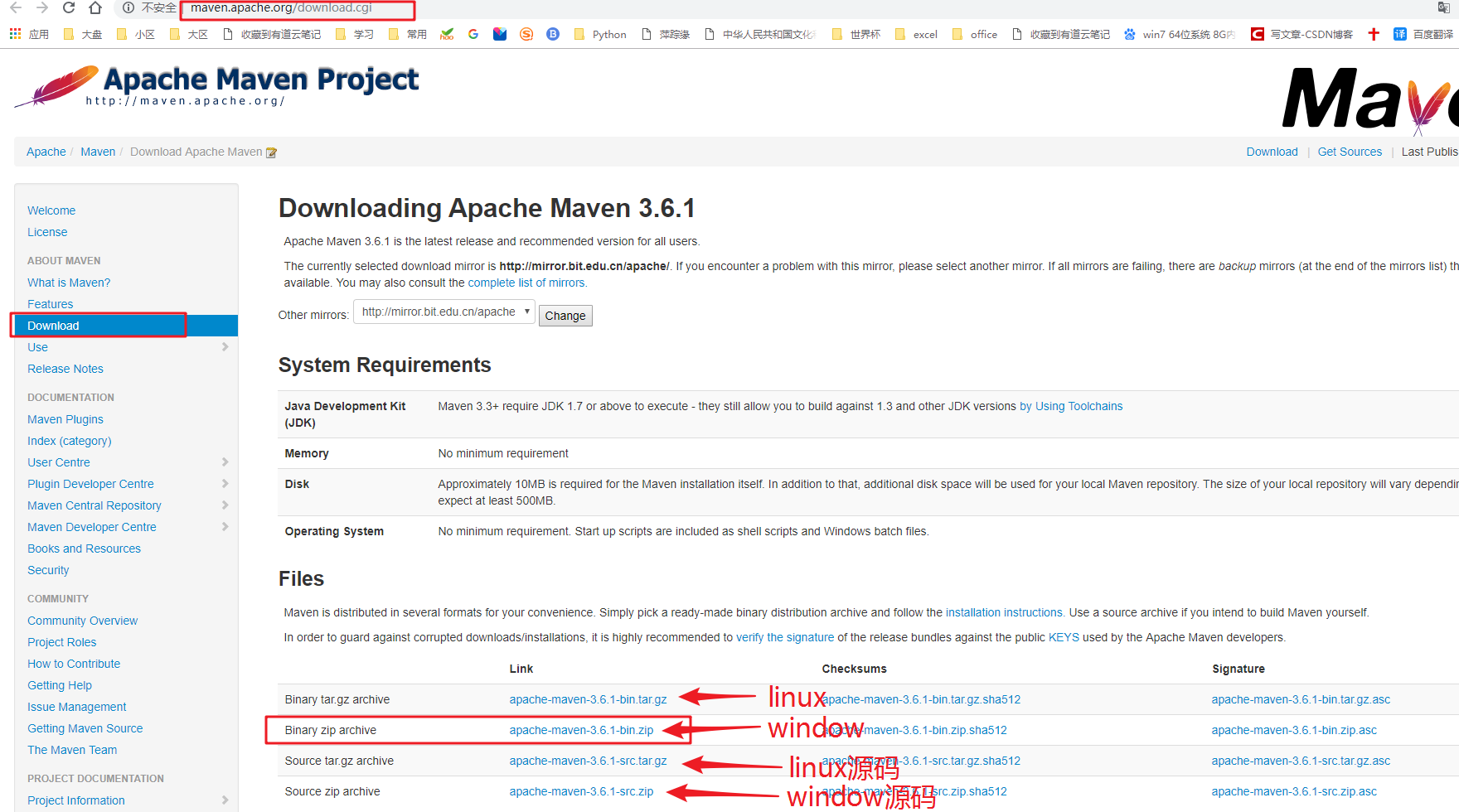Open the 写文章-CSDN博客 bookmark

pyautogui.click(x=1302, y=34)
